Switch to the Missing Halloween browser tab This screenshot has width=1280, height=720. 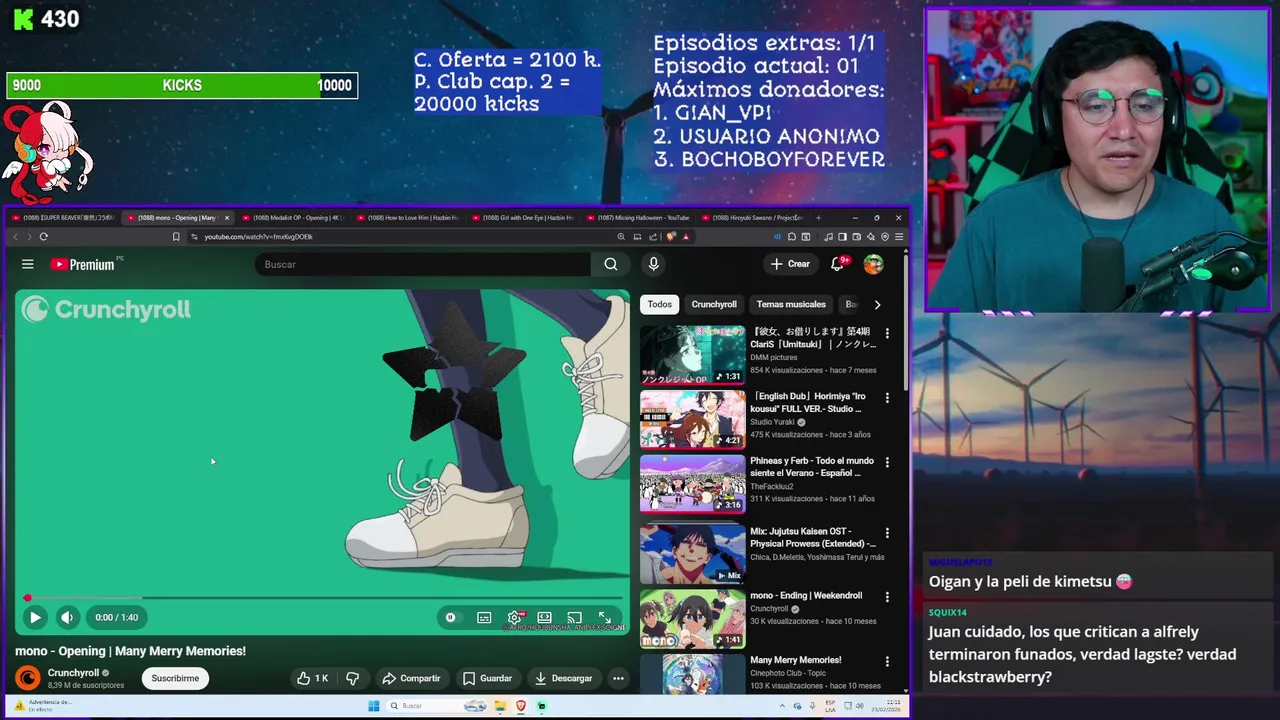click(x=638, y=217)
